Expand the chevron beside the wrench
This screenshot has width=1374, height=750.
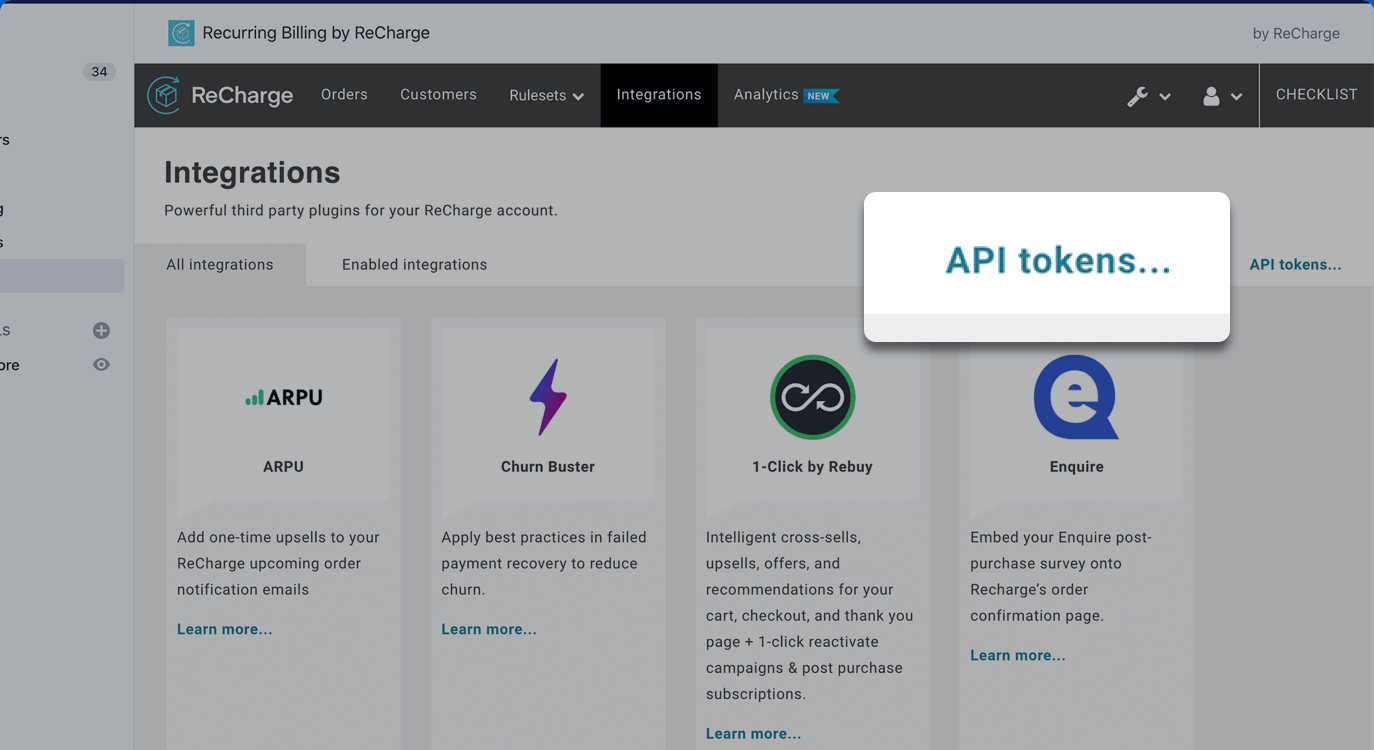click(x=1165, y=97)
